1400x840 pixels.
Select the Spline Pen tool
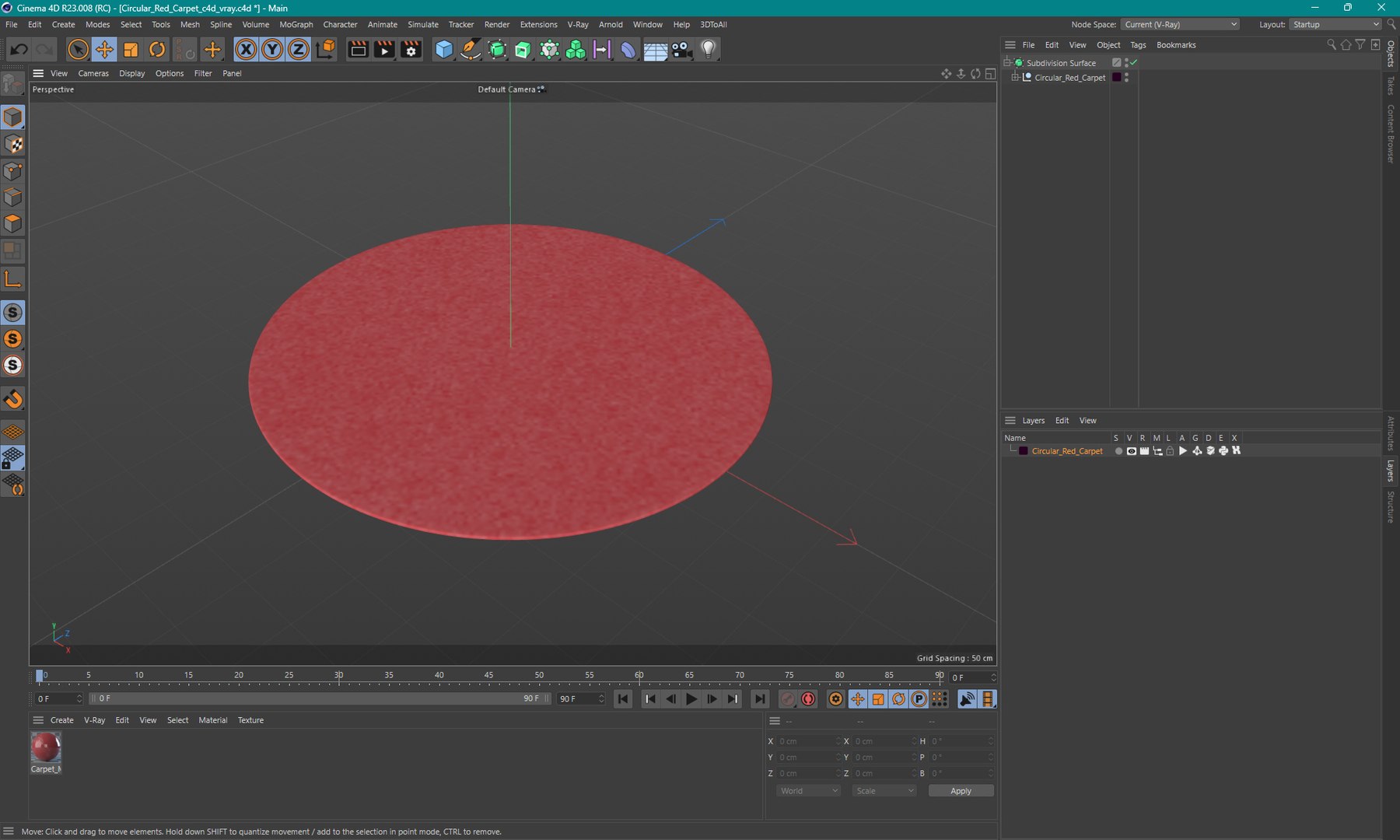click(471, 50)
